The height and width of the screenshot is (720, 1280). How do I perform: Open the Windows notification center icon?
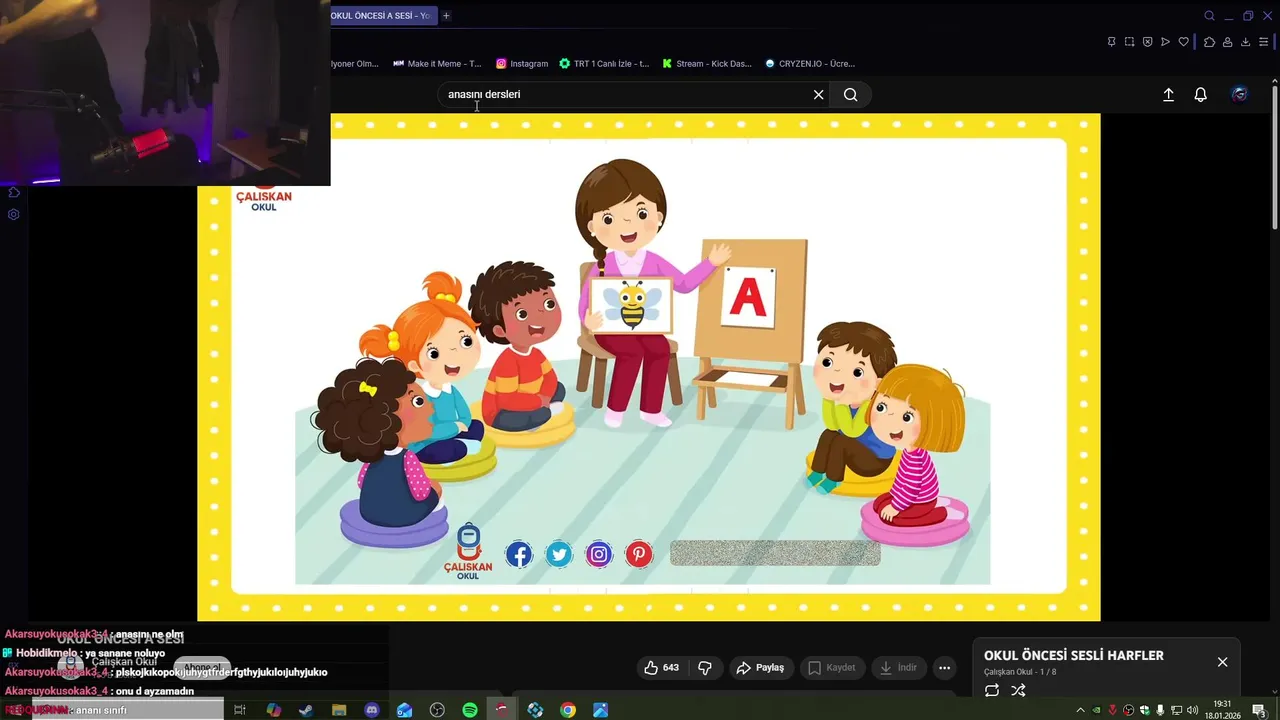coord(1259,710)
